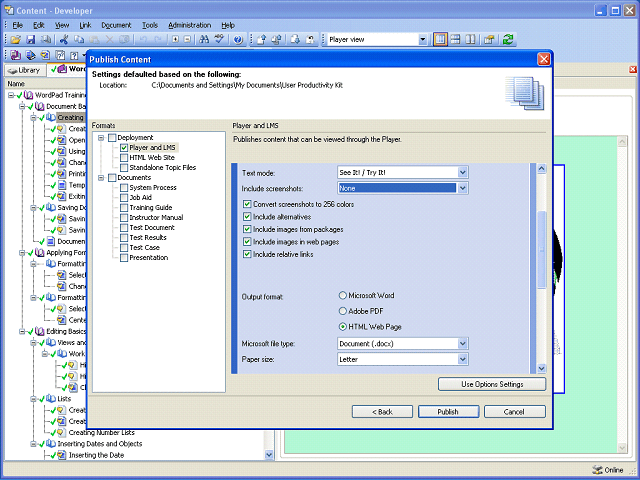
Task: Click the outline tree scroll down arrow
Action: coord(269,454)
